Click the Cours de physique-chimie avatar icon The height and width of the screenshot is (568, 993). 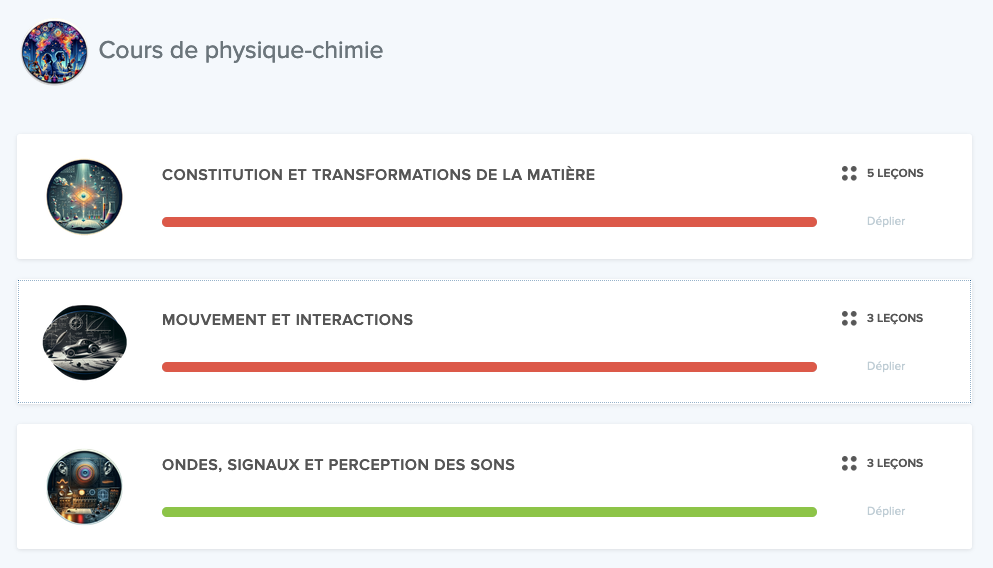tap(54, 52)
